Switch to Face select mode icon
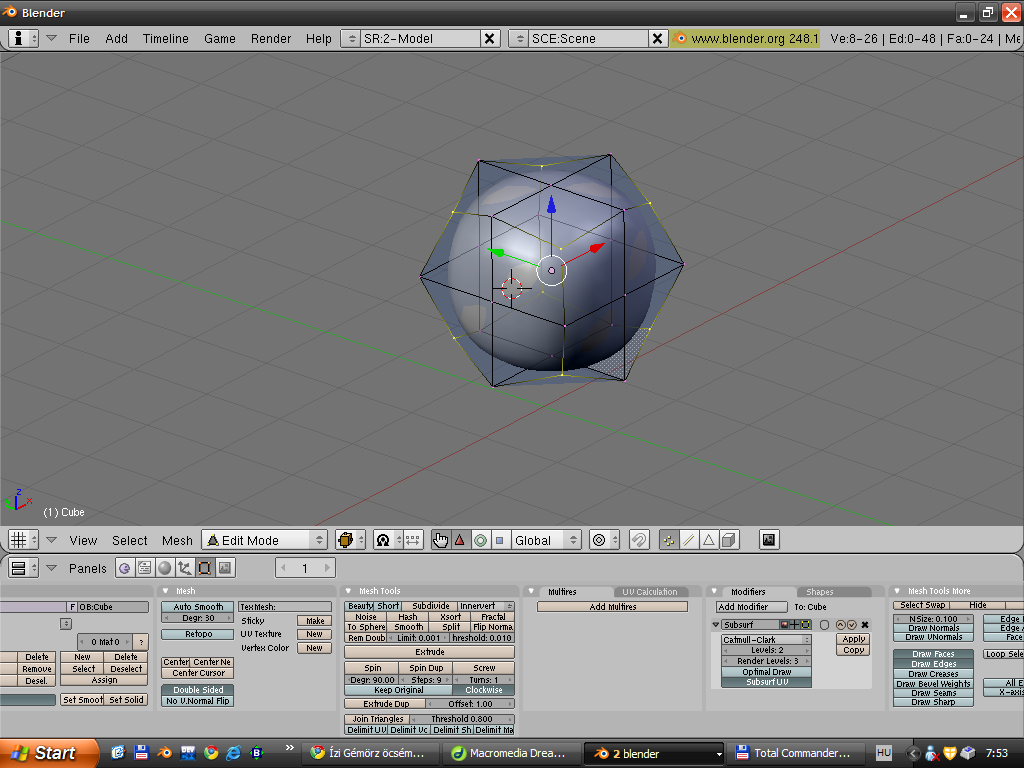Viewport: 1024px width, 768px height. pyautogui.click(x=709, y=540)
